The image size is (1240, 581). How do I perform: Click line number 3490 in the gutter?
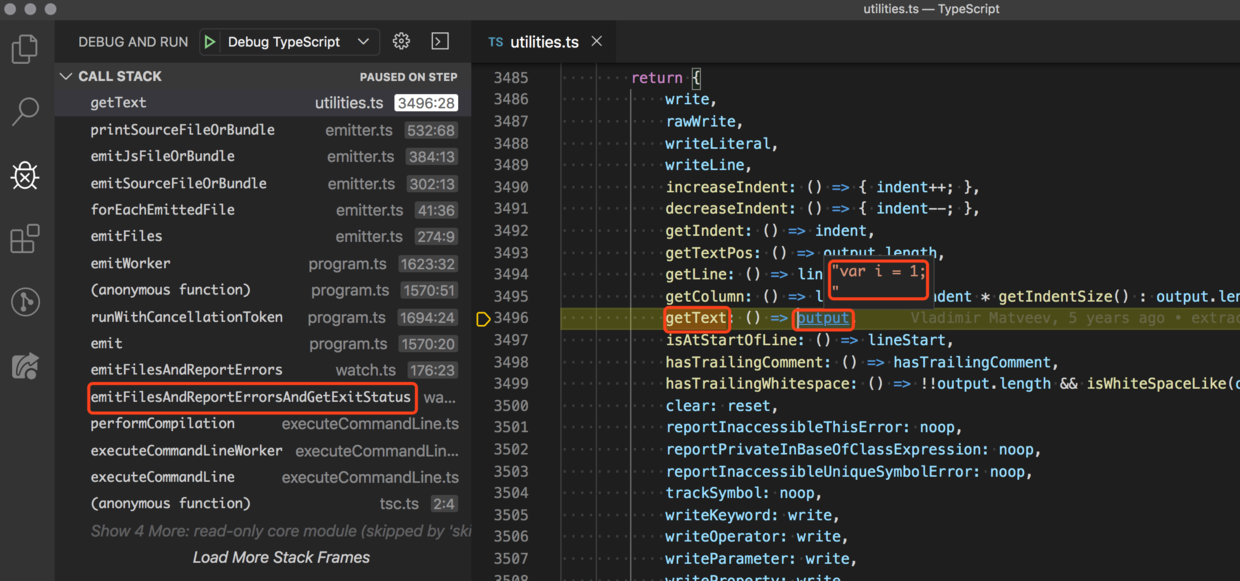(511, 187)
